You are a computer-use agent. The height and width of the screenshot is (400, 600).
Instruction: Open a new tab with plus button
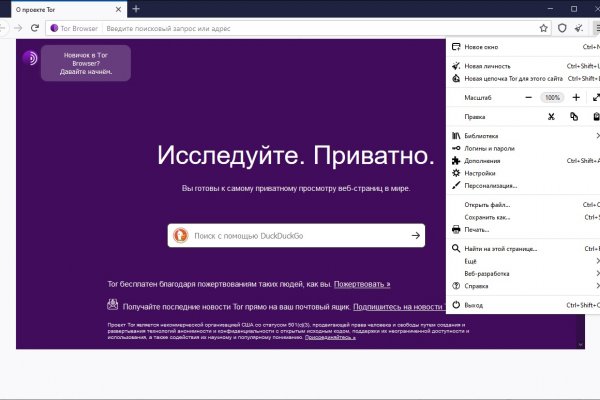coord(136,8)
